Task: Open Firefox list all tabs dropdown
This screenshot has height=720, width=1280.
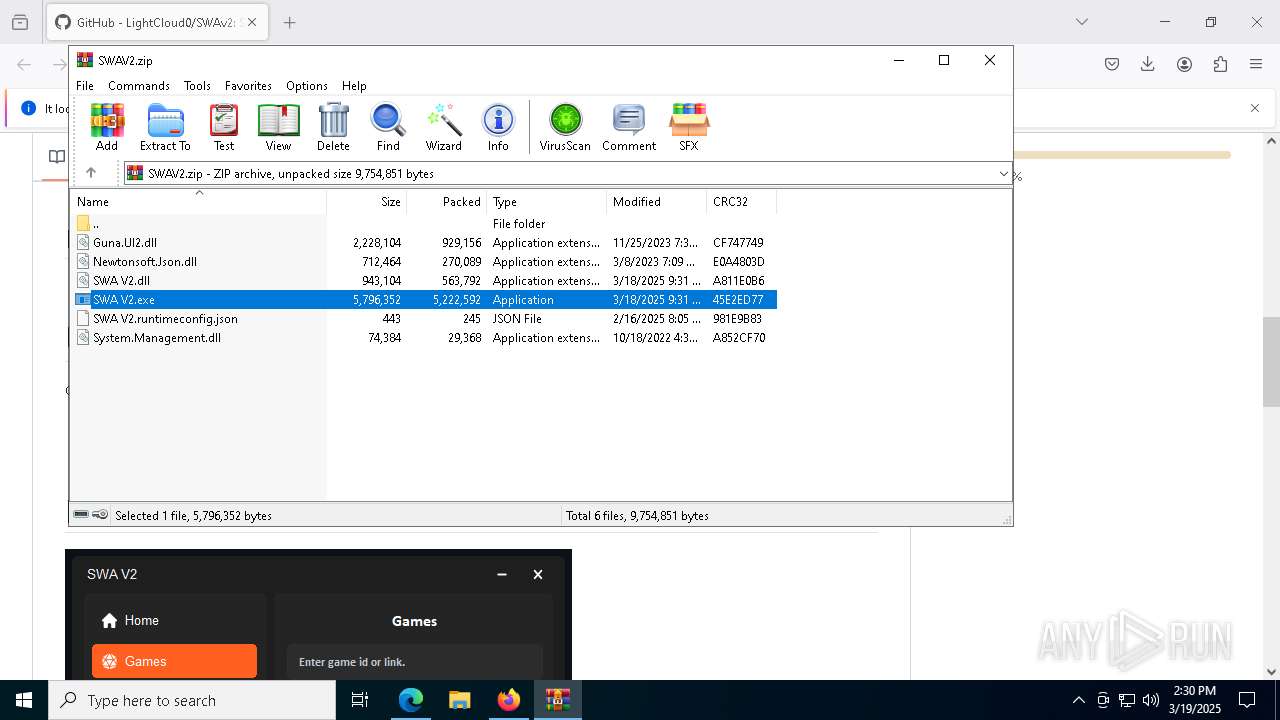Action: [x=1081, y=22]
